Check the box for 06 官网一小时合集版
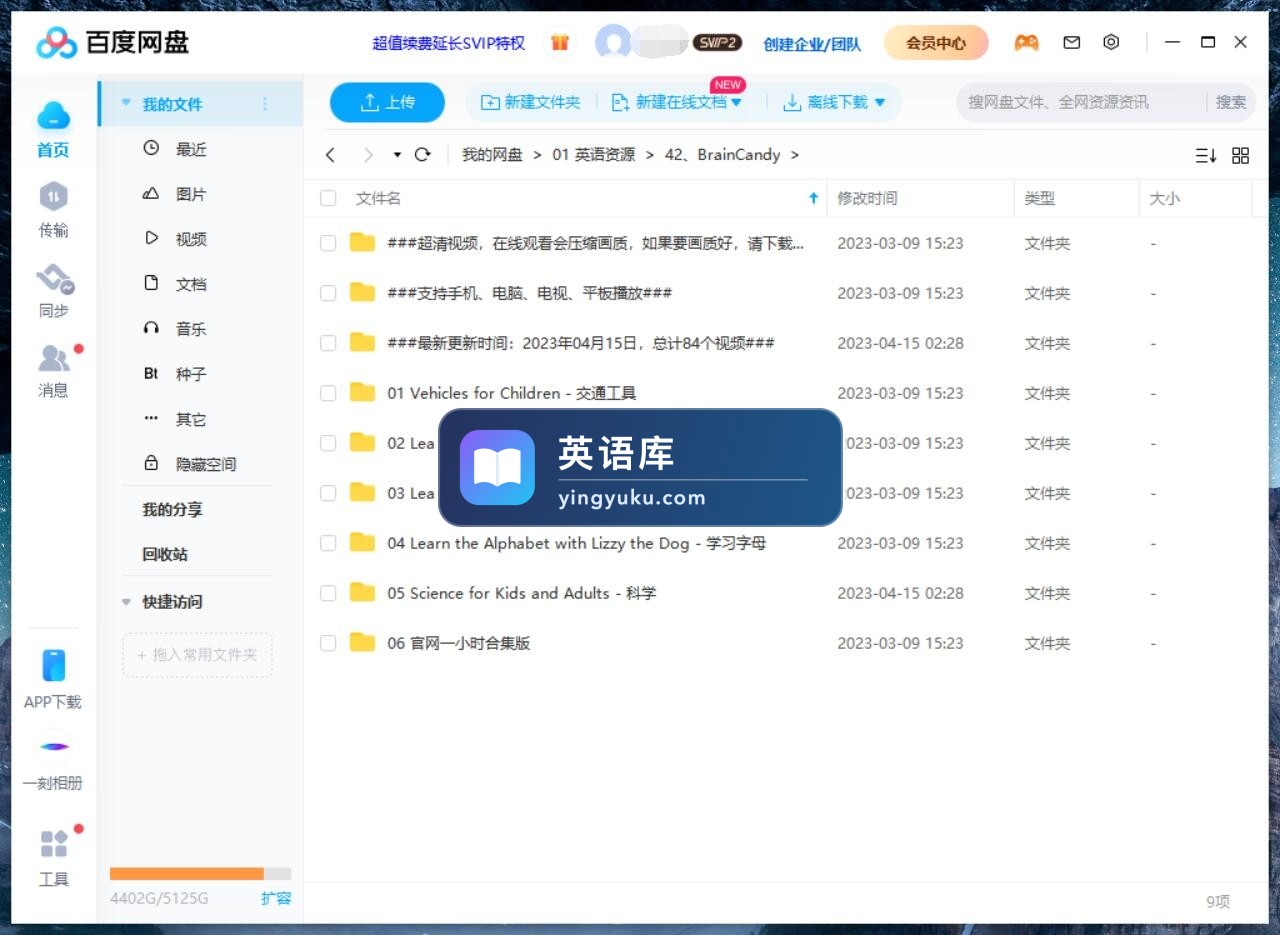Image resolution: width=1280 pixels, height=935 pixels. (x=328, y=643)
